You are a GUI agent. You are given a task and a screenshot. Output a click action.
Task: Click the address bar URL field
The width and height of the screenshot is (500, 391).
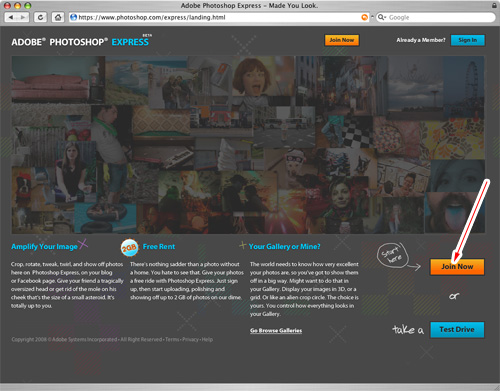pos(218,17)
